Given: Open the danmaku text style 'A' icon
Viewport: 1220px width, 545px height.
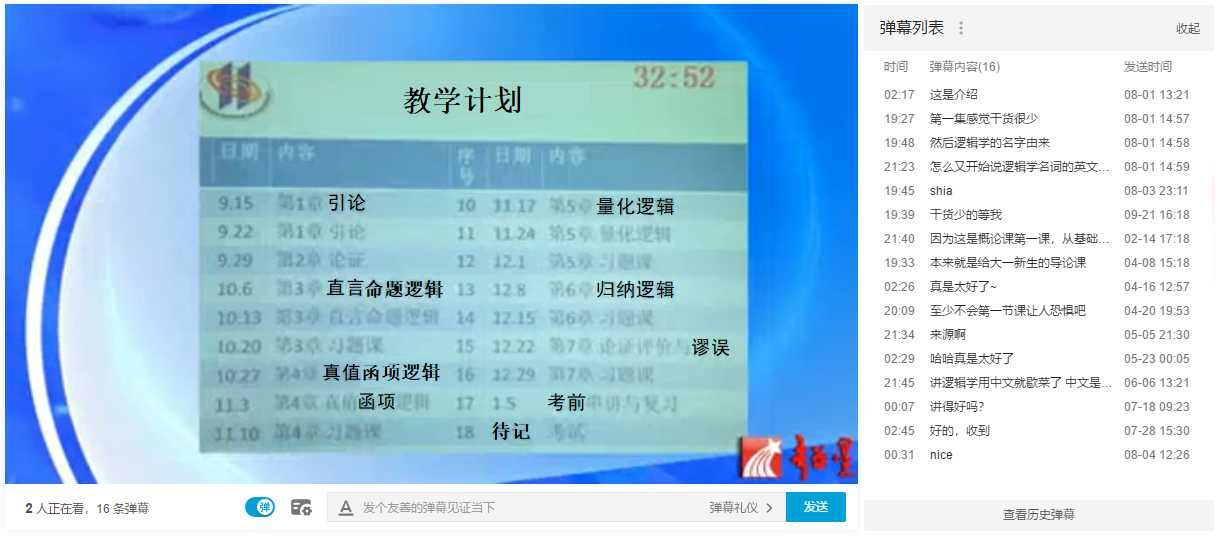Looking at the screenshot, I should [x=346, y=508].
